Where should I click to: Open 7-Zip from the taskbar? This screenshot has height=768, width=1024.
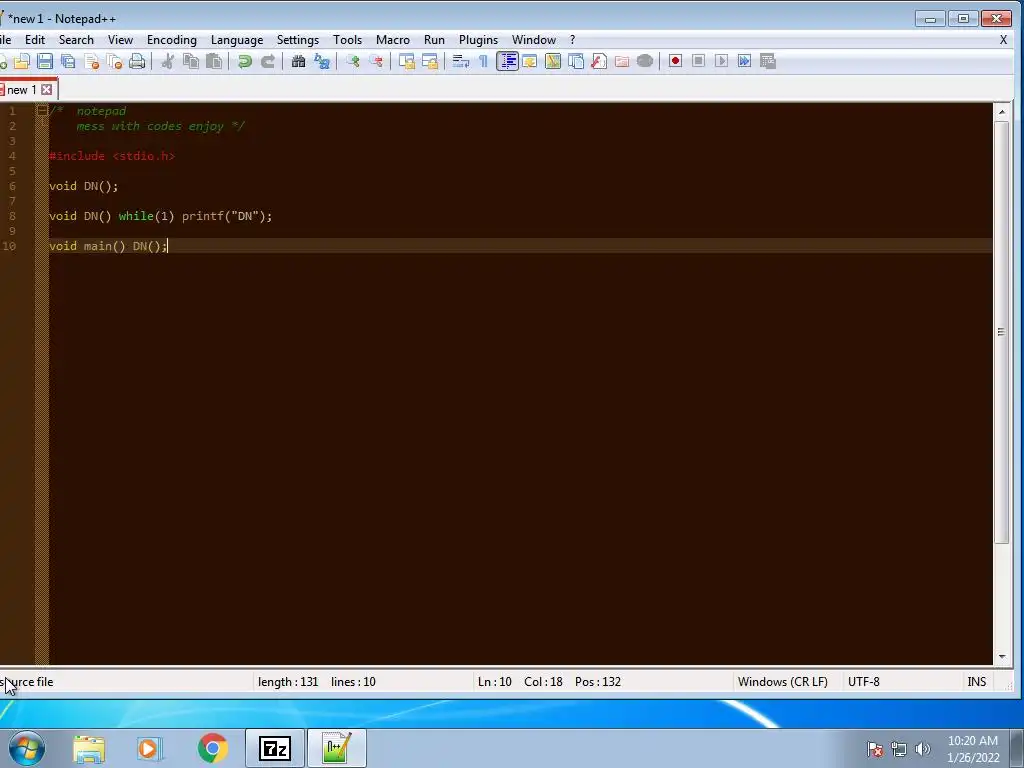274,748
